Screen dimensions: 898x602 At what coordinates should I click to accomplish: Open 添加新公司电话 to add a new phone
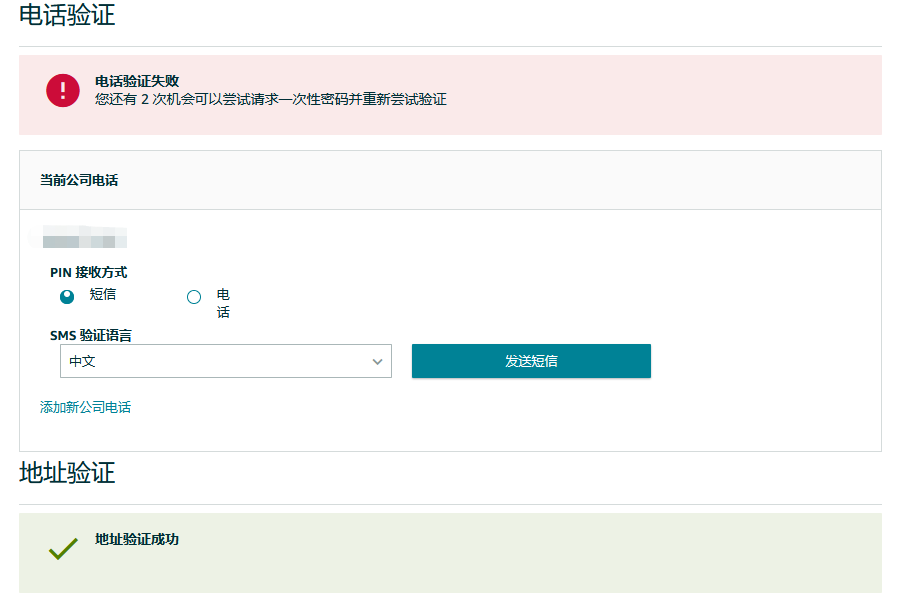pyautogui.click(x=84, y=407)
